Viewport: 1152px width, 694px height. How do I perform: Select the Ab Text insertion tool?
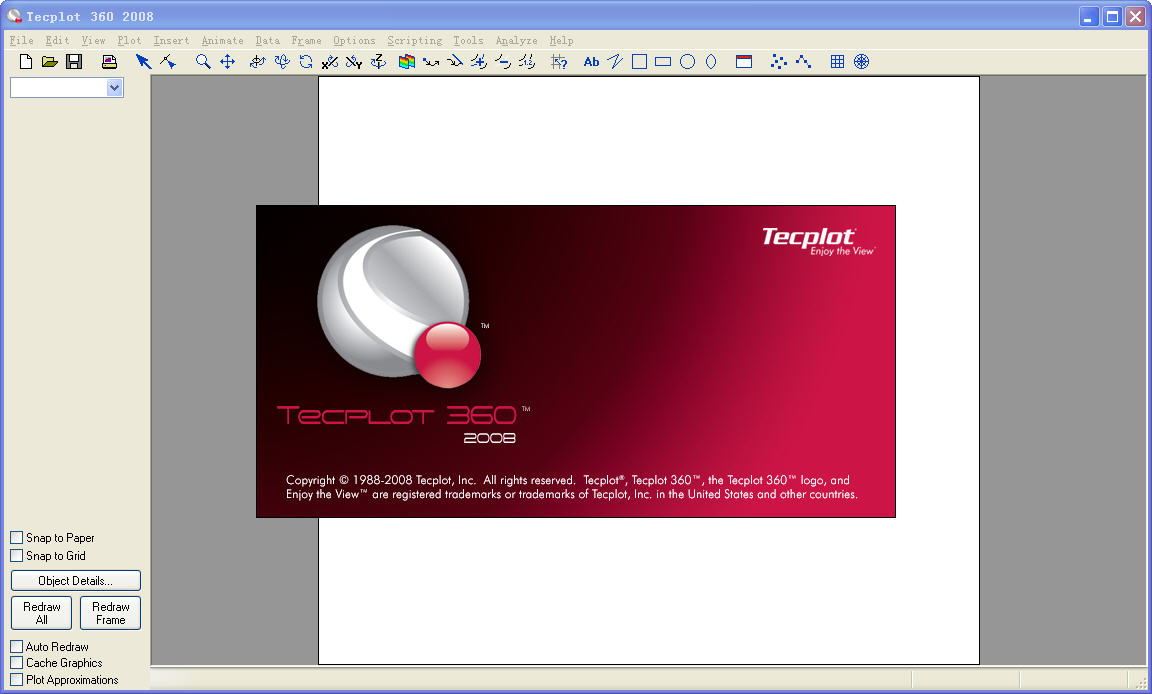coord(591,62)
